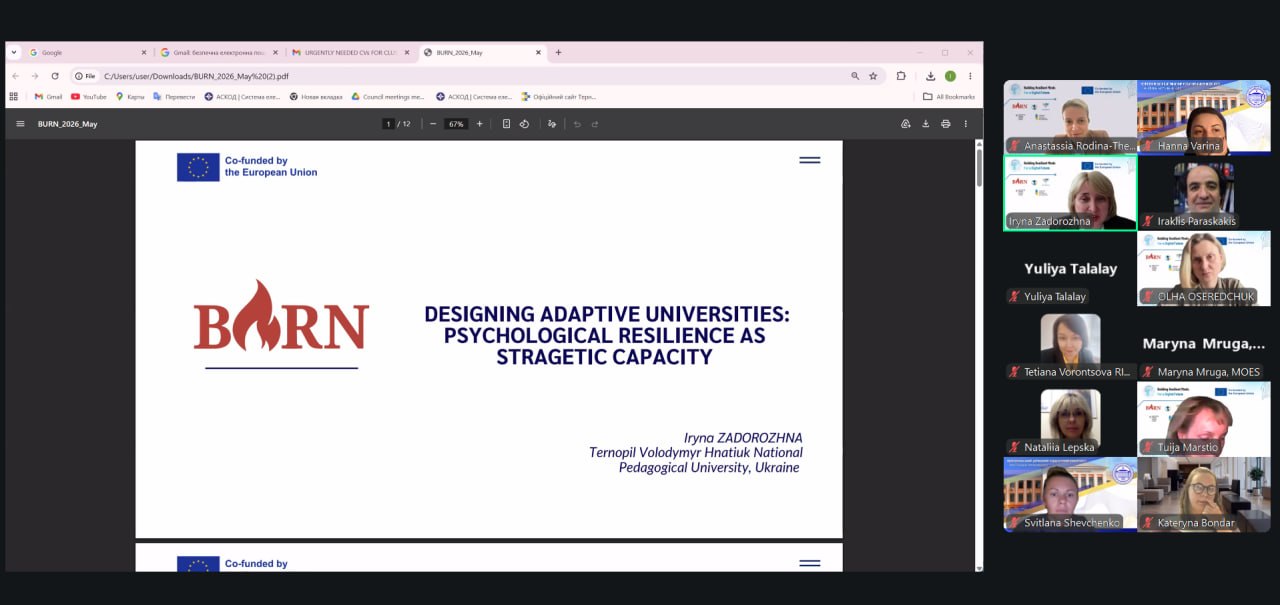This screenshot has width=1280, height=605.
Task: Click the fit to page icon
Action: 506,124
